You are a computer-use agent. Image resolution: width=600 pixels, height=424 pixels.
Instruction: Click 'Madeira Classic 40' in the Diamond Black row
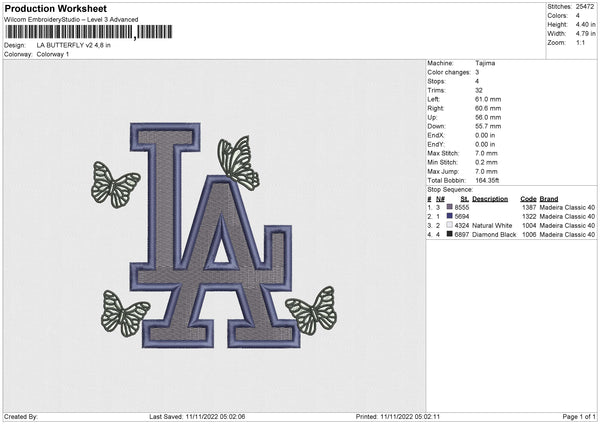pyautogui.click(x=567, y=235)
